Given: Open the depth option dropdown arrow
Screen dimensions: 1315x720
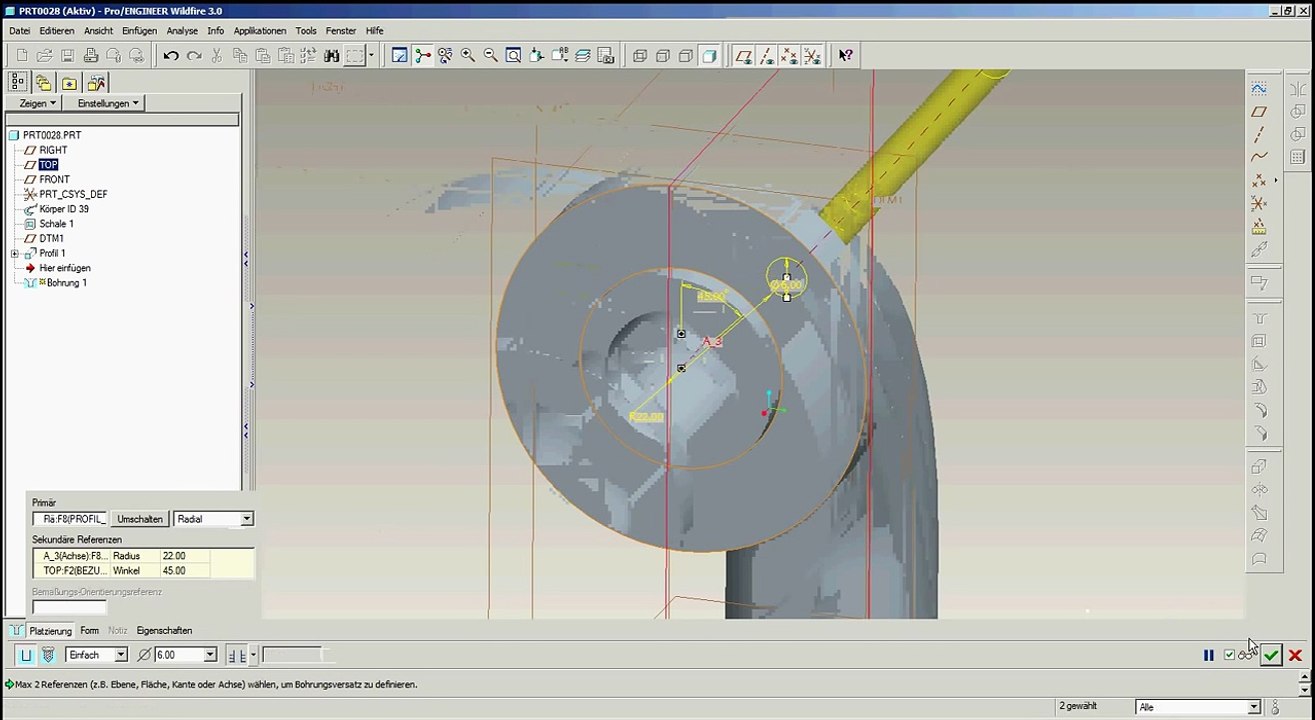Looking at the screenshot, I should click(253, 655).
